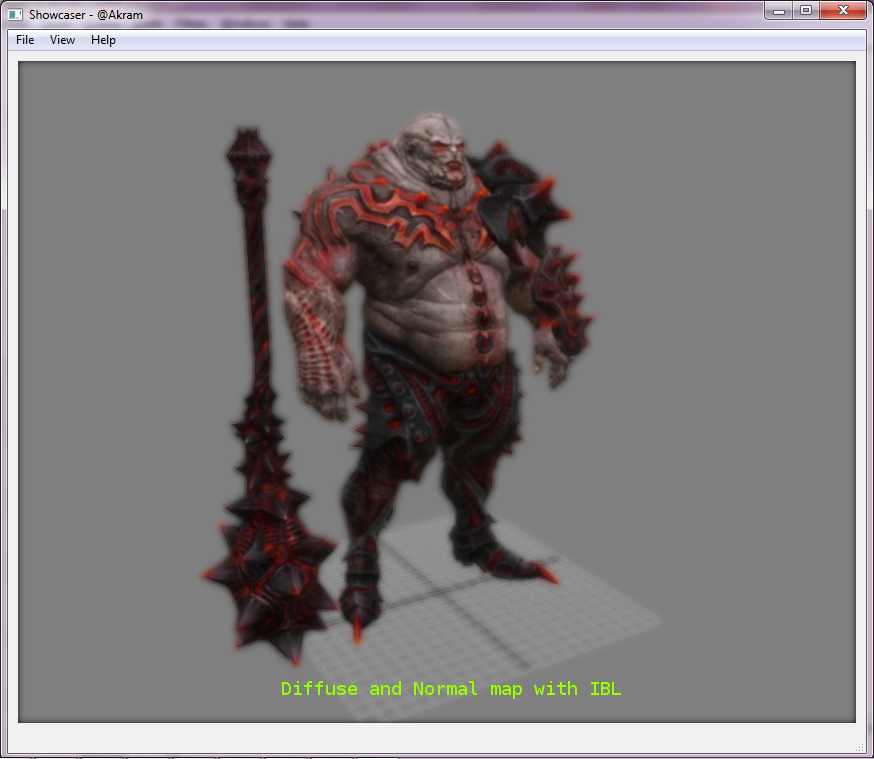Click the ogre model's head
The height and width of the screenshot is (759, 874).
tap(438, 148)
